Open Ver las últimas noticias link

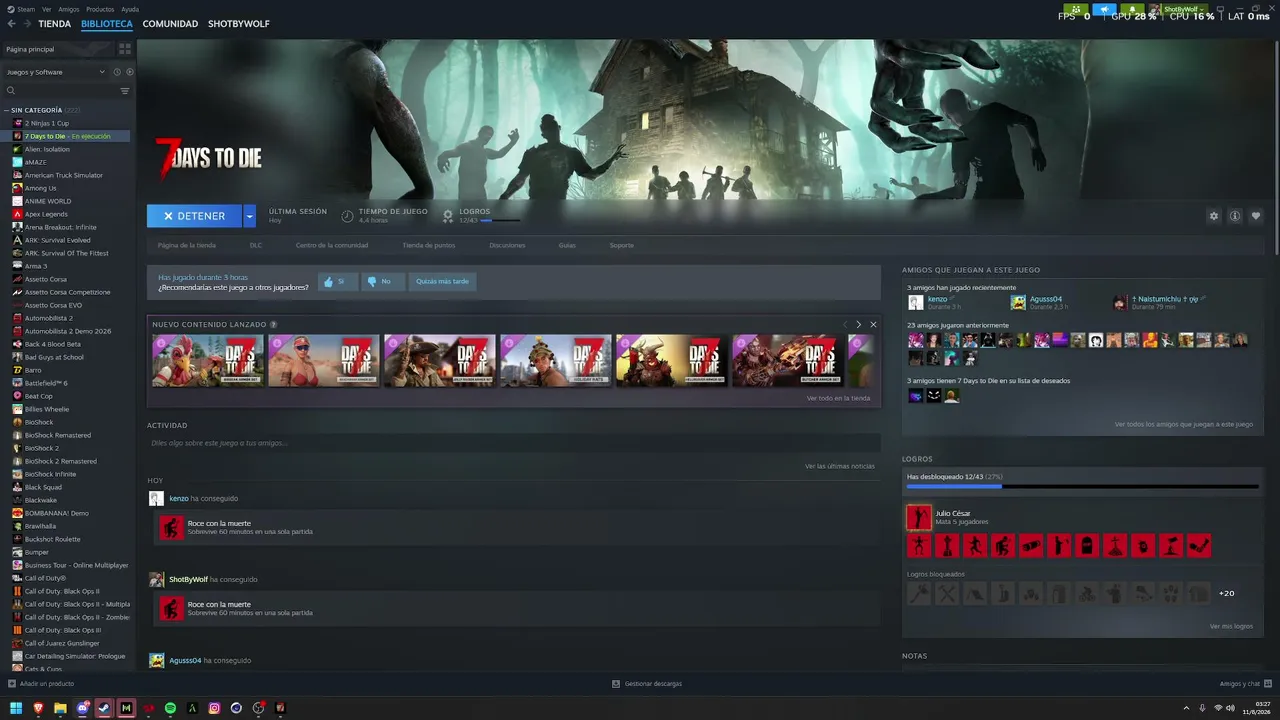pyautogui.click(x=840, y=466)
